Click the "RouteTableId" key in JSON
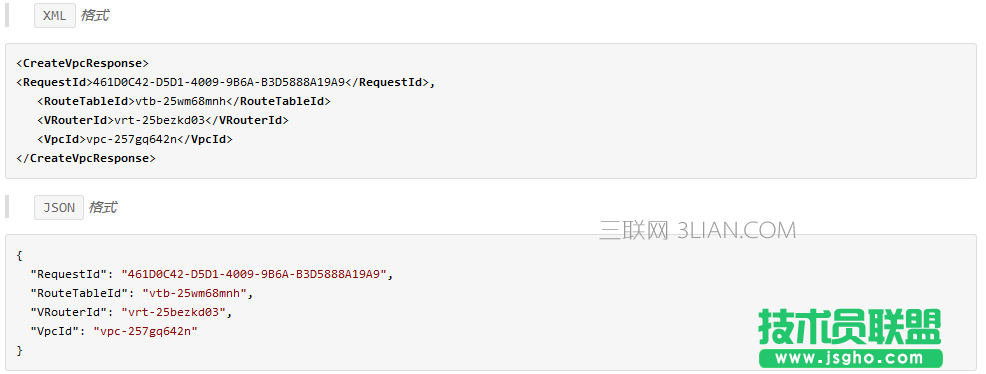Viewport: 986px width, 374px height. (x=79, y=293)
